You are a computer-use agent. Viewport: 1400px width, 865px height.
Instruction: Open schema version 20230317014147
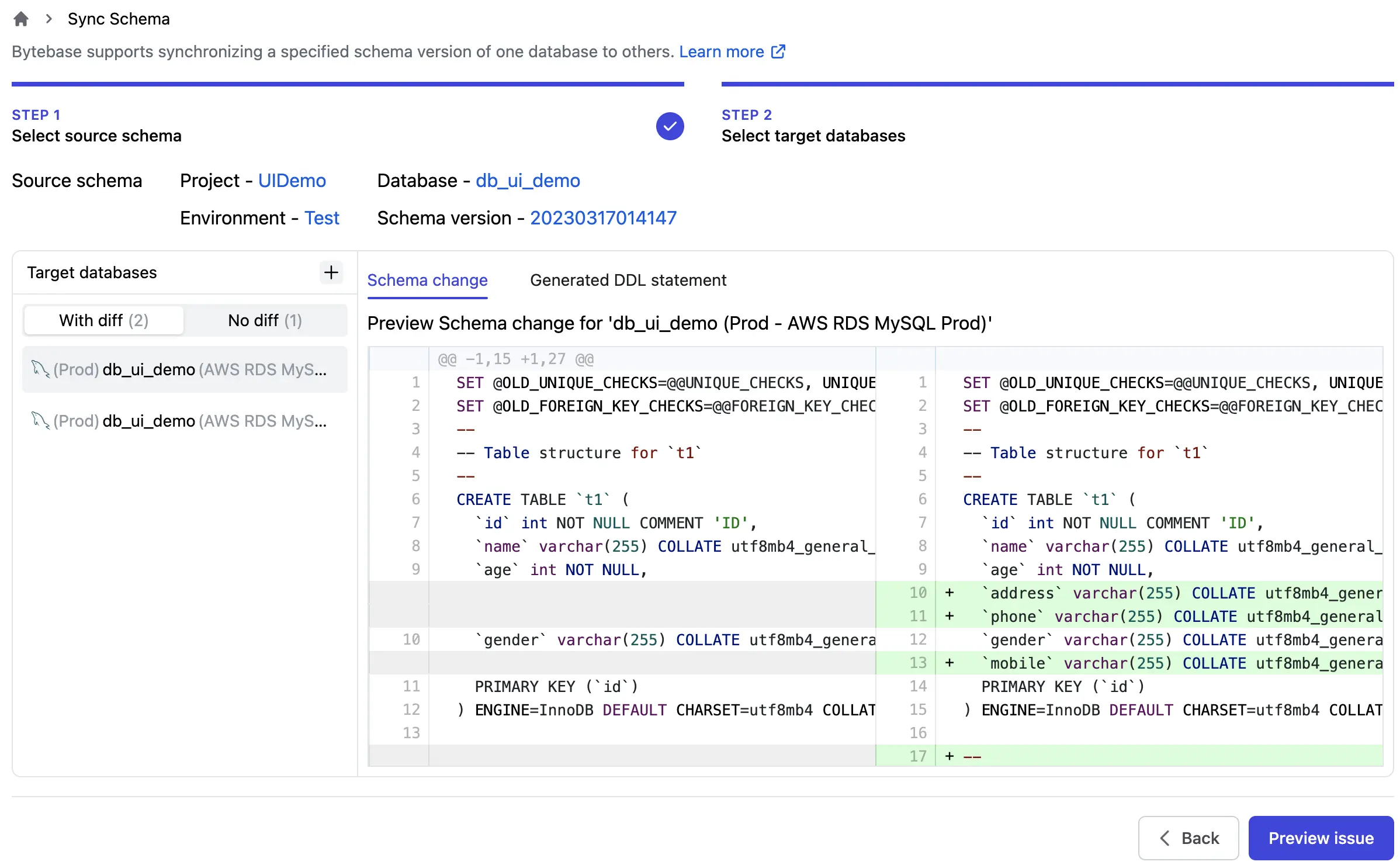pos(603,217)
